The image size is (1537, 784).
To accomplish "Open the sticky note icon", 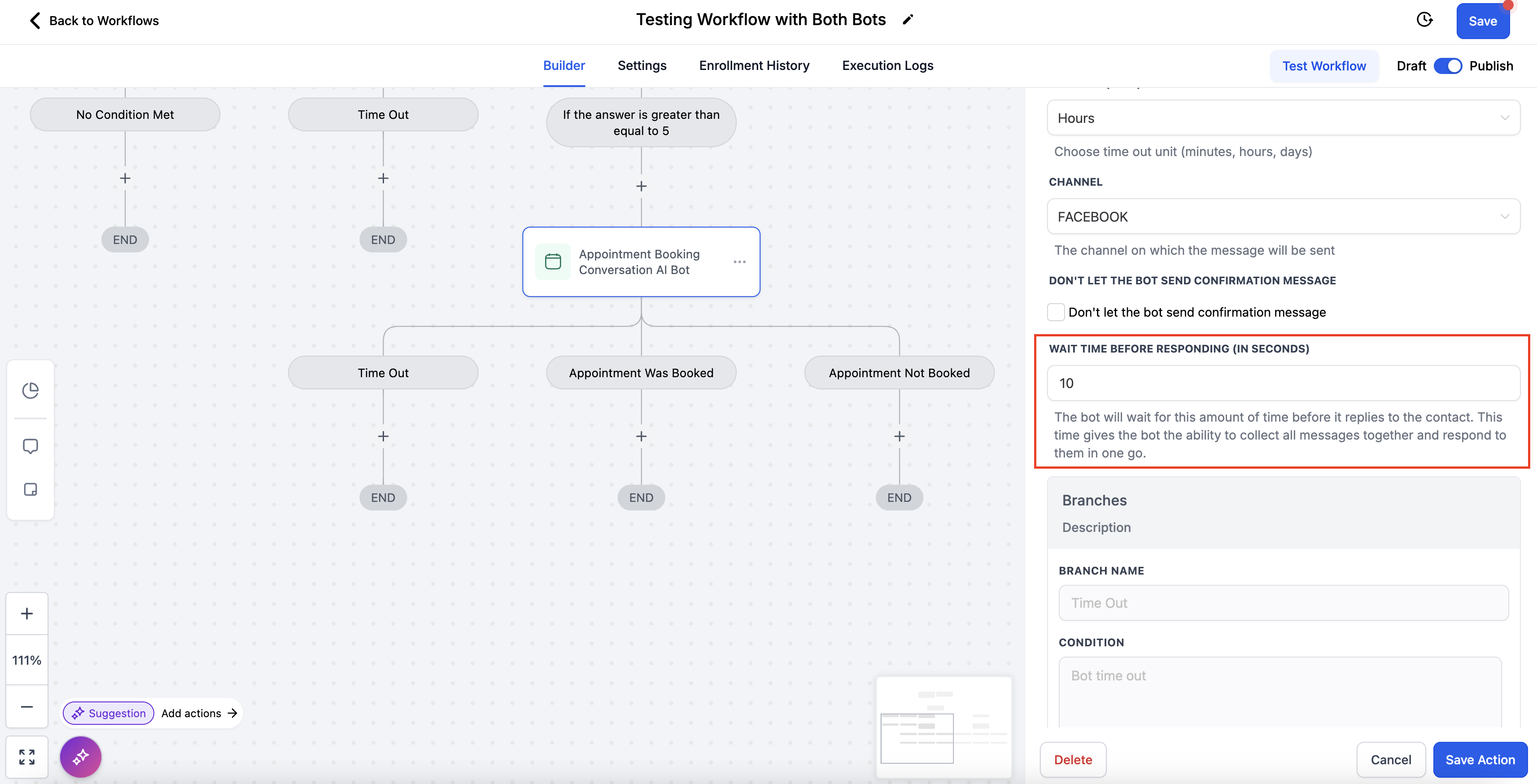I will coord(31,489).
